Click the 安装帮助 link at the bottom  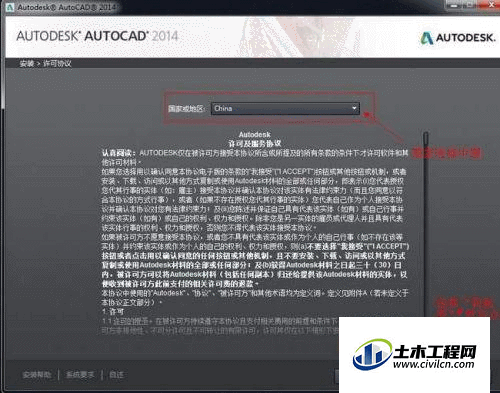37,375
